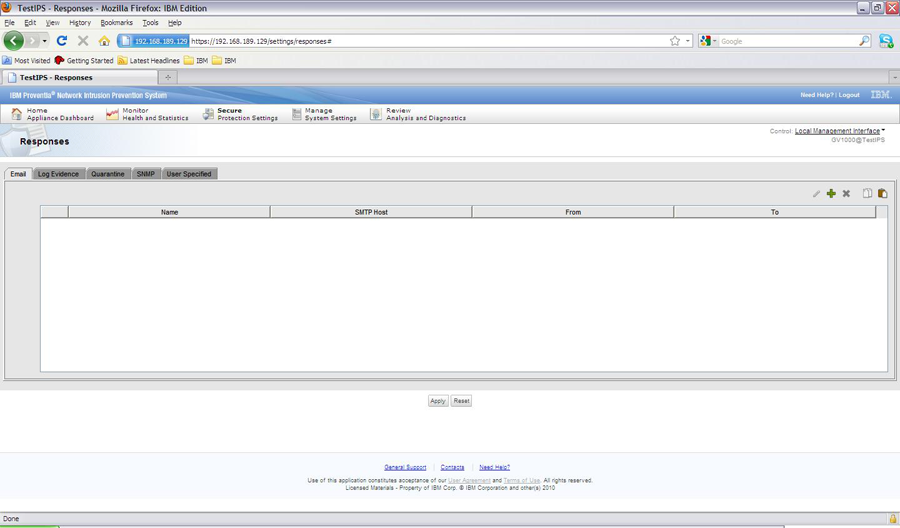Click the Reset button
900x528 pixels.
461,401
